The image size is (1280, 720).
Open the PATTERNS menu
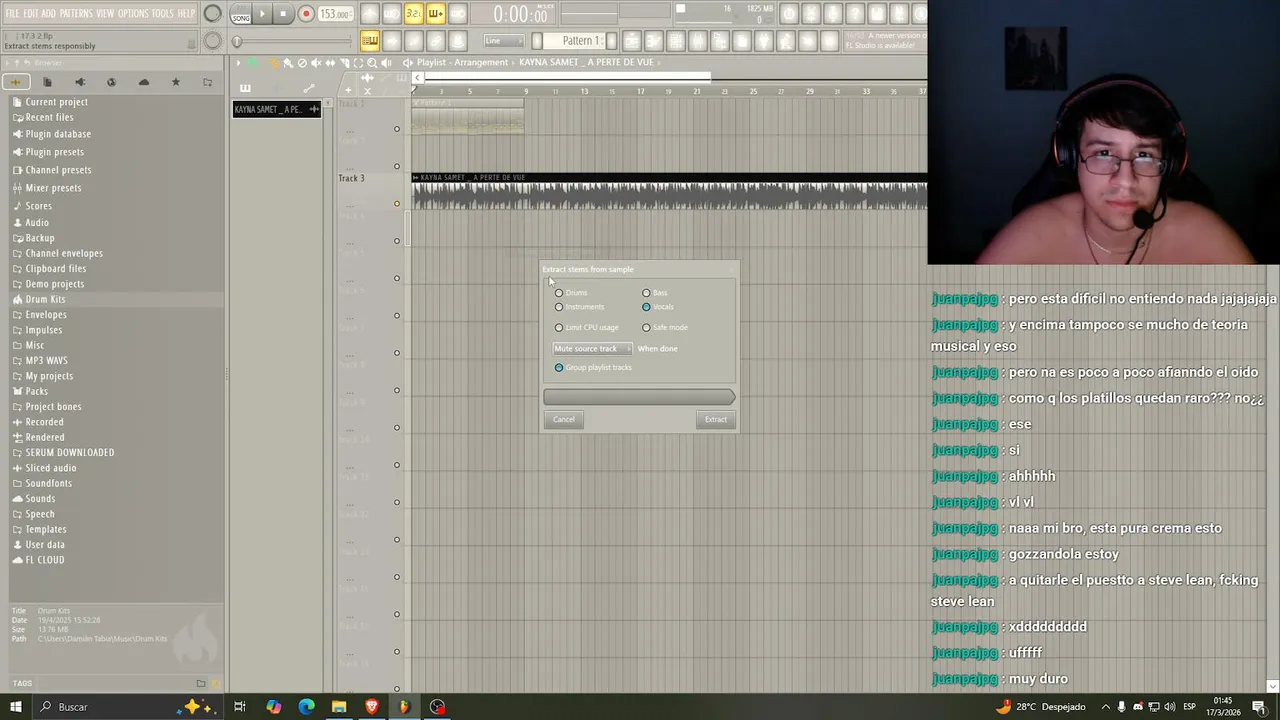(x=76, y=13)
